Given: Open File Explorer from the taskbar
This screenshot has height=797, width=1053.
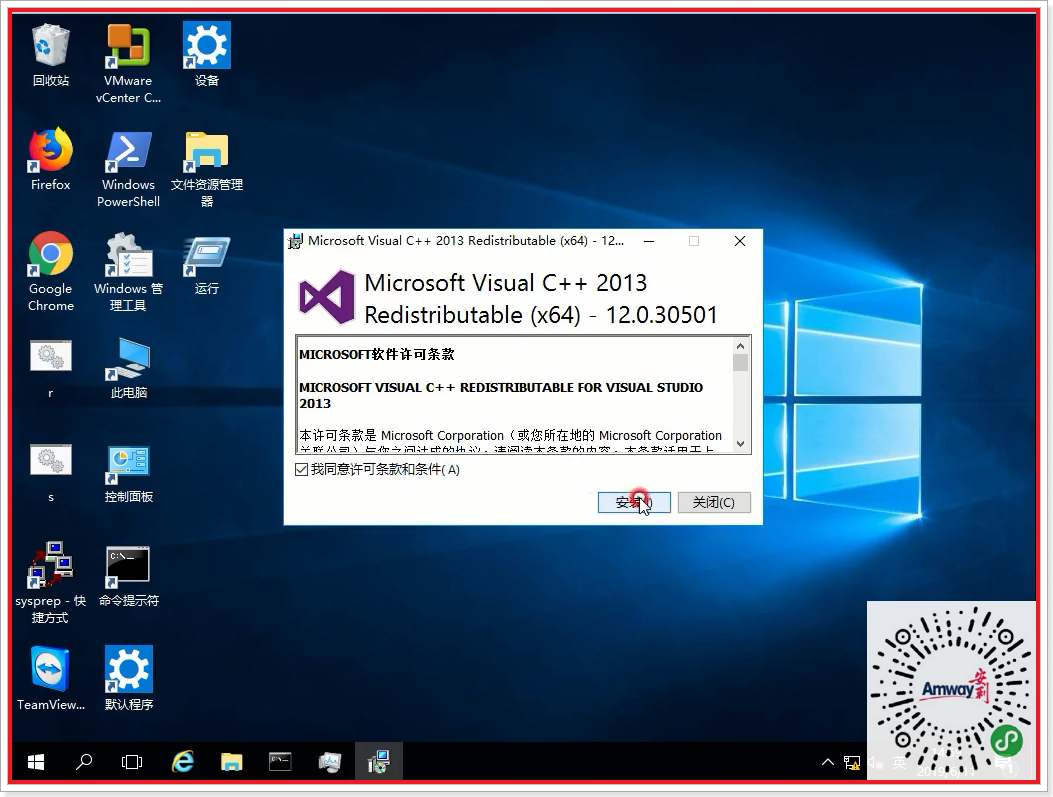Looking at the screenshot, I should tap(231, 761).
